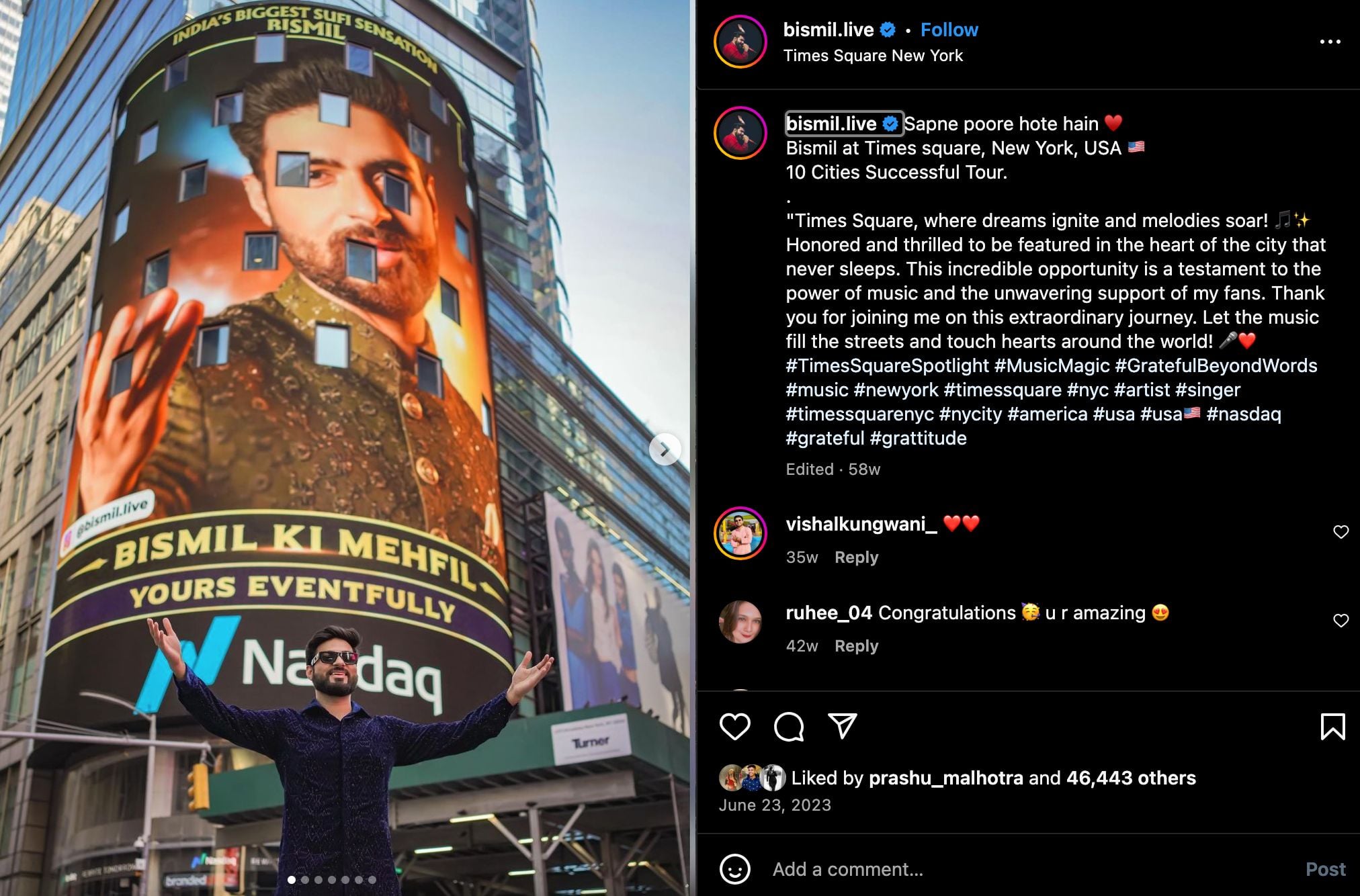The height and width of the screenshot is (896, 1360).
Task: Select the second carousel dot indicator
Action: 305,879
